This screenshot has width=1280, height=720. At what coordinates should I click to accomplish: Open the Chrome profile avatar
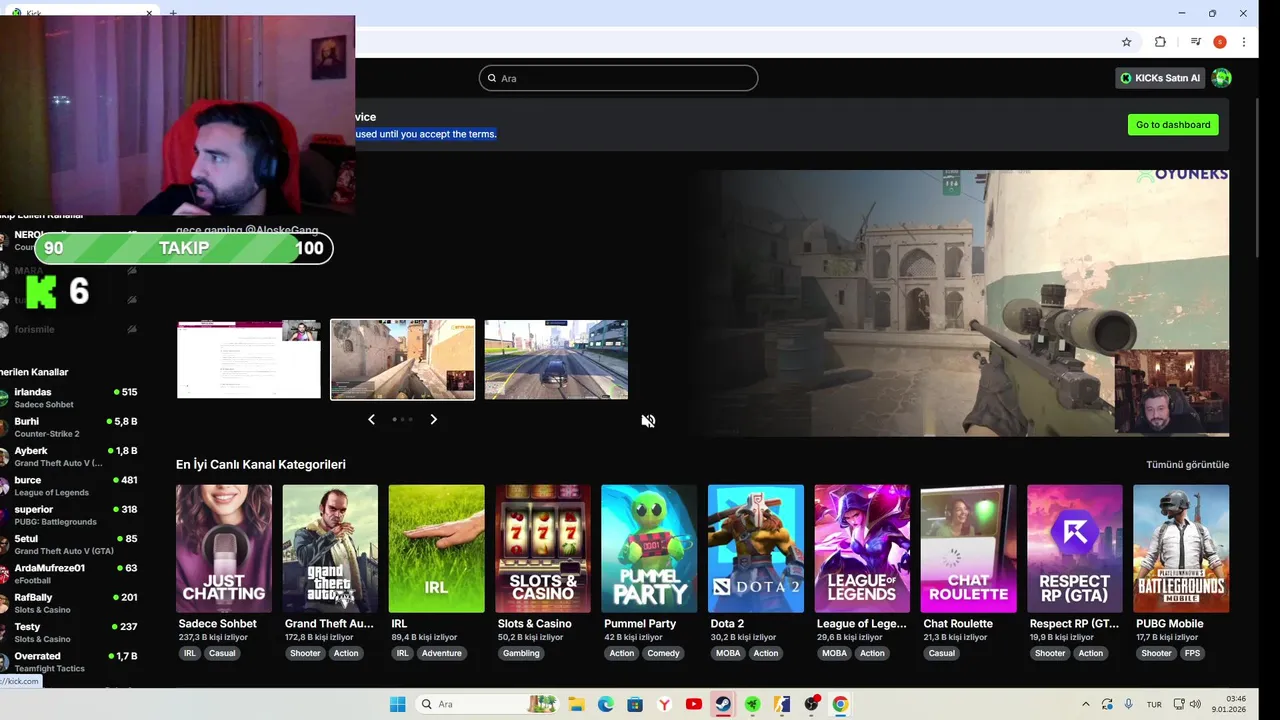tap(1220, 42)
